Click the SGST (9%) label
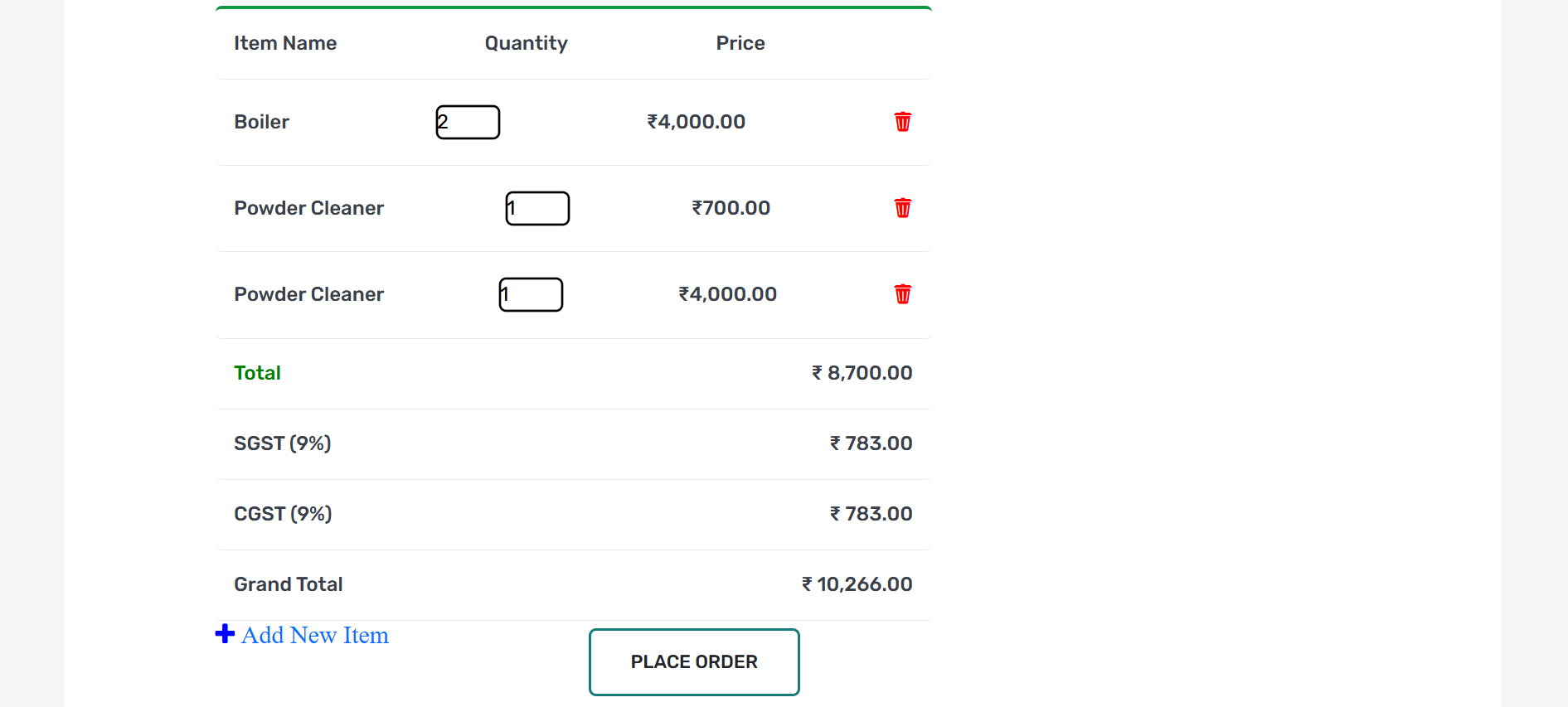This screenshot has height=707, width=1568. coord(283,443)
